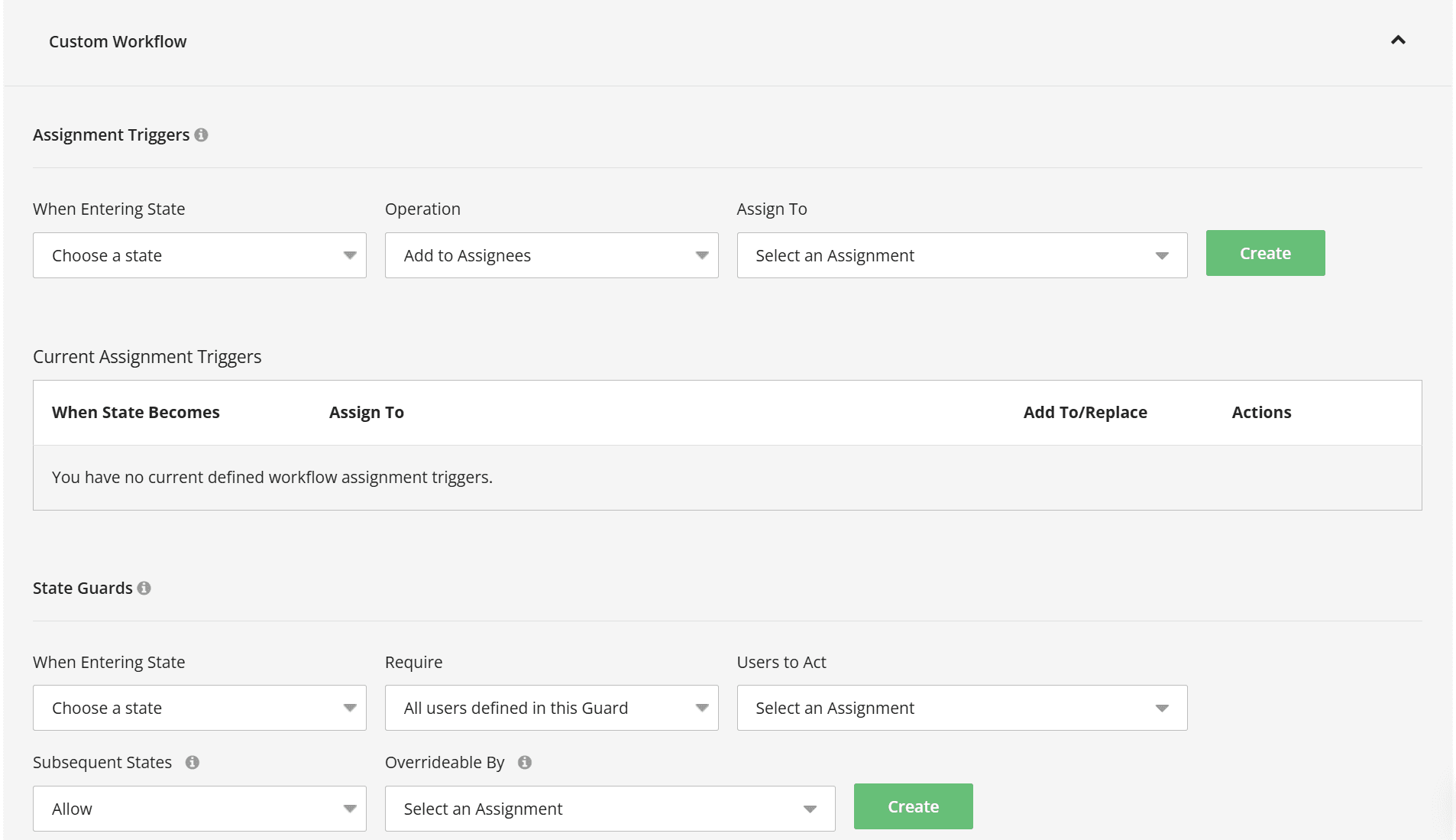Open Assignment Triggers 'Choose a state' dropdown
1456x840 pixels.
click(199, 255)
